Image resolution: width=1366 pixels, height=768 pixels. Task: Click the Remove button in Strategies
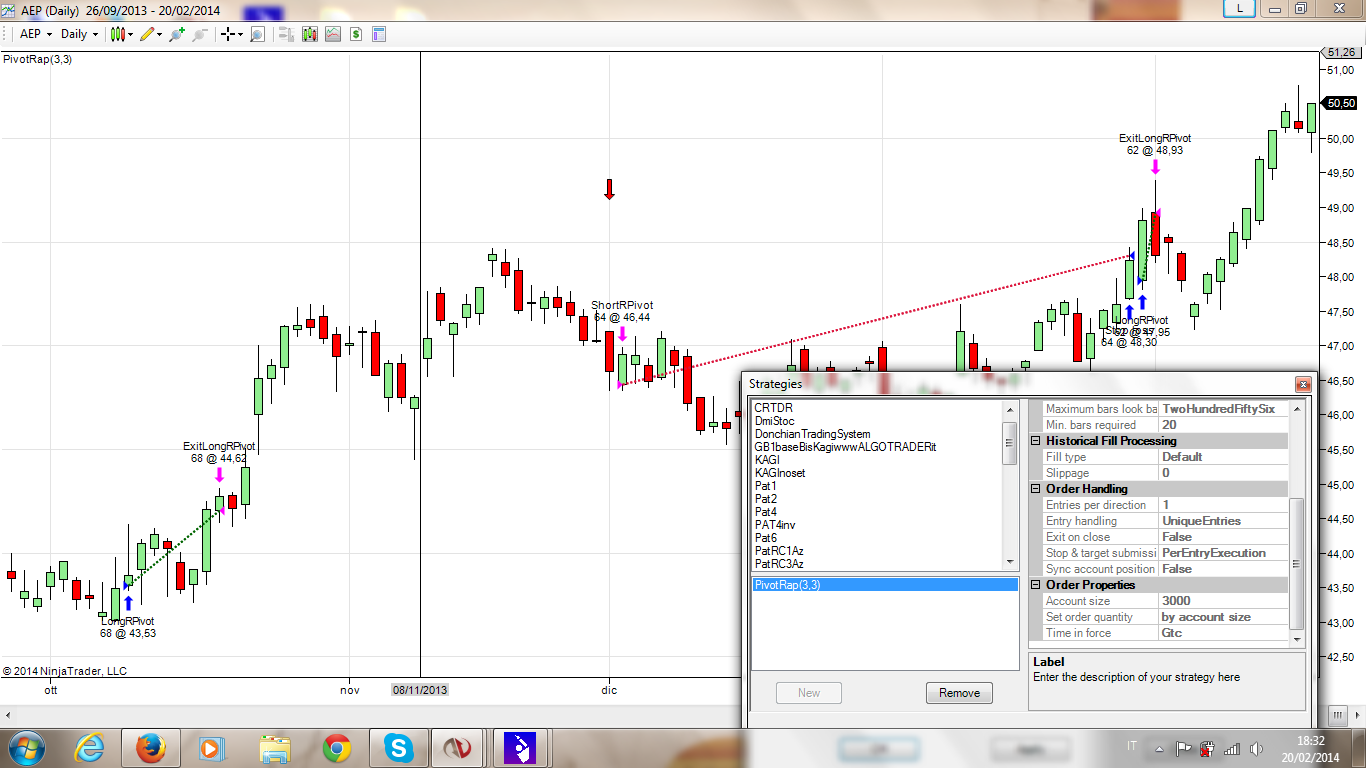click(959, 693)
